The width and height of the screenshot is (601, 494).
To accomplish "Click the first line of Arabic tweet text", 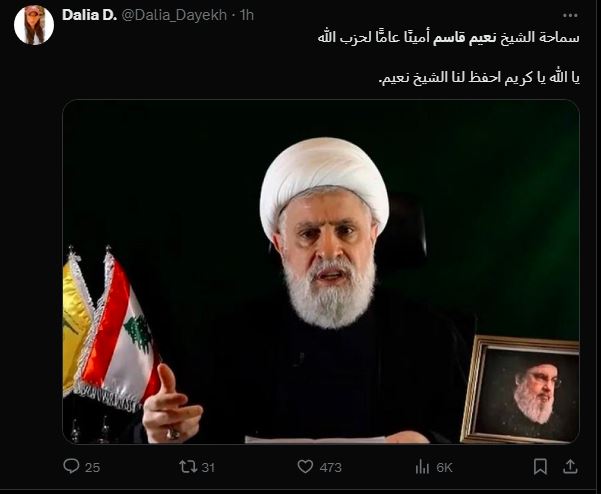I will coord(448,38).
